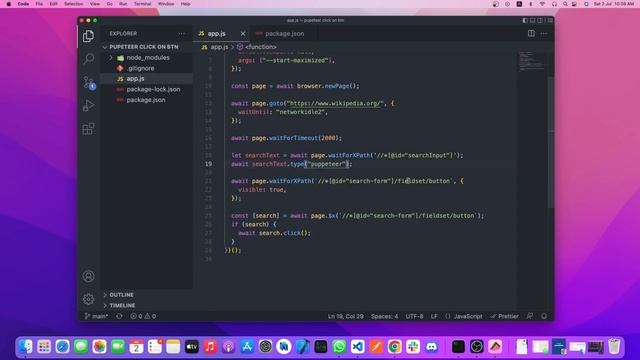
Task: Open notifications bell in status bar
Action: point(544,316)
